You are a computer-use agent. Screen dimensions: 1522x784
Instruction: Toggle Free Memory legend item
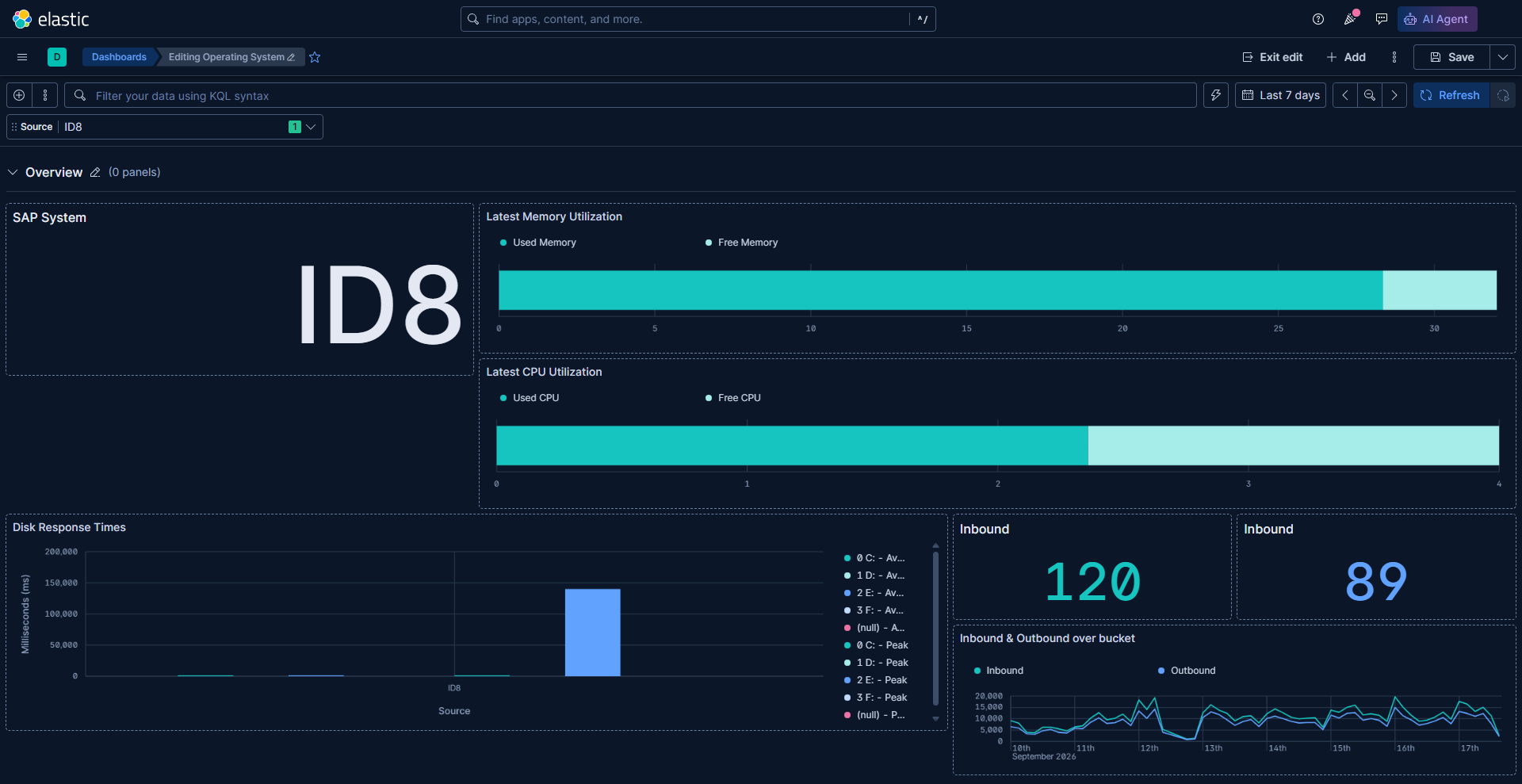(x=741, y=243)
